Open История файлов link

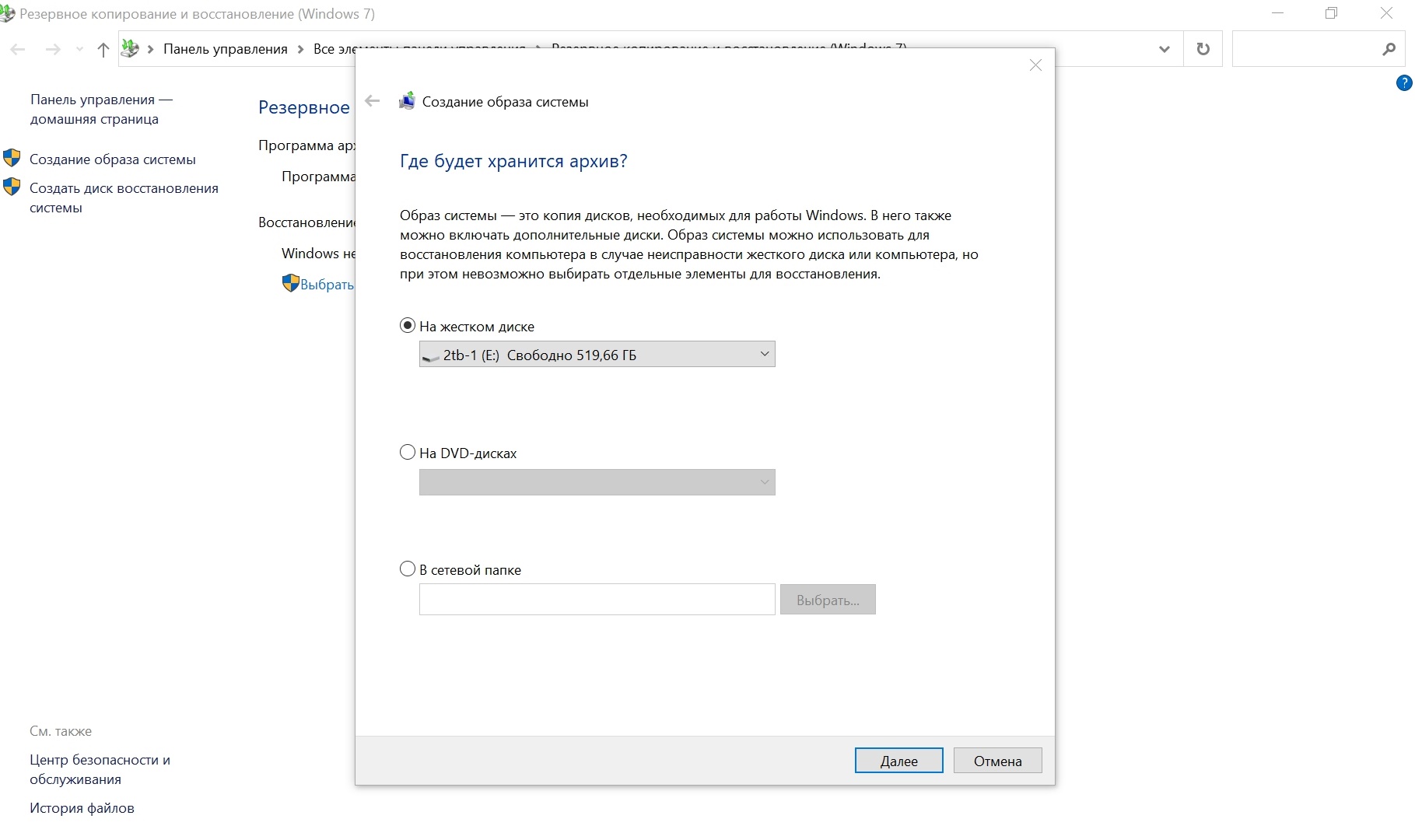82,808
